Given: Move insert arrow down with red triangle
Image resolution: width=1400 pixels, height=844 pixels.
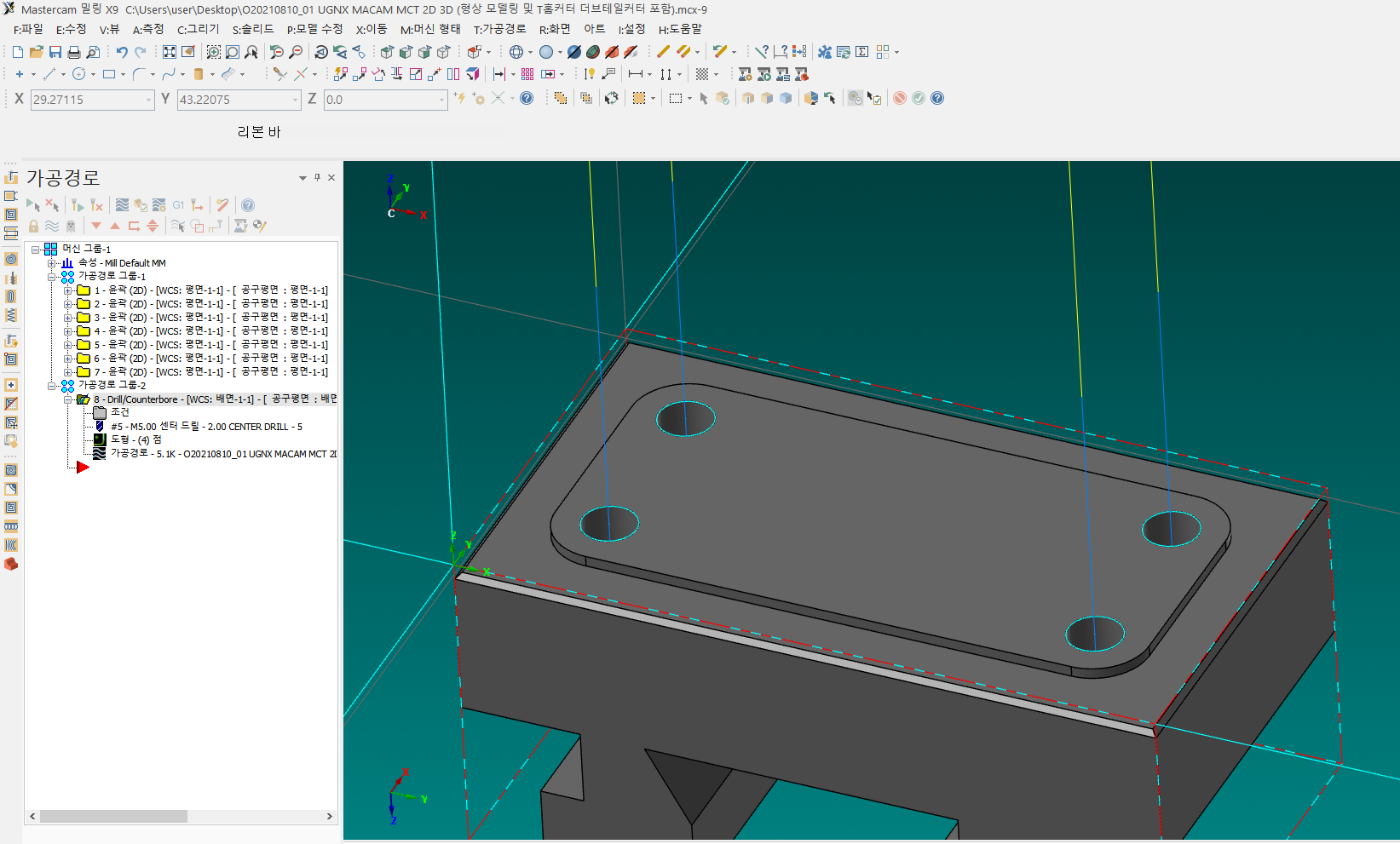Looking at the screenshot, I should [x=96, y=226].
